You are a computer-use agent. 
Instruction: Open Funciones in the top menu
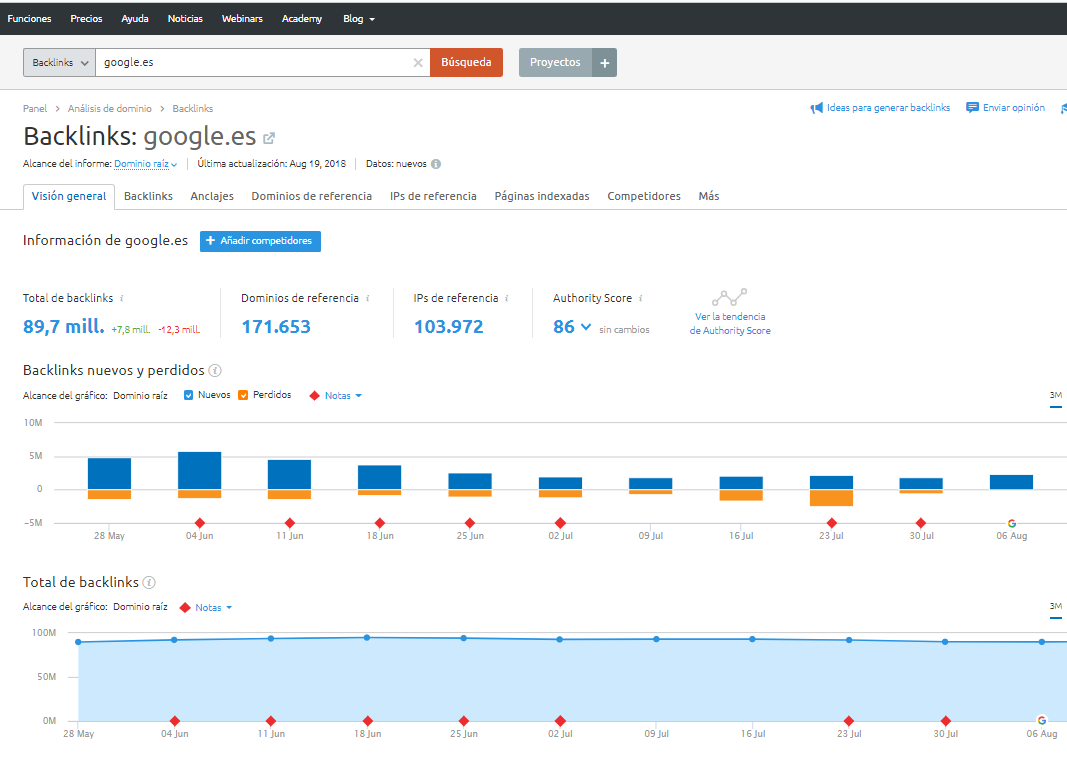(29, 19)
